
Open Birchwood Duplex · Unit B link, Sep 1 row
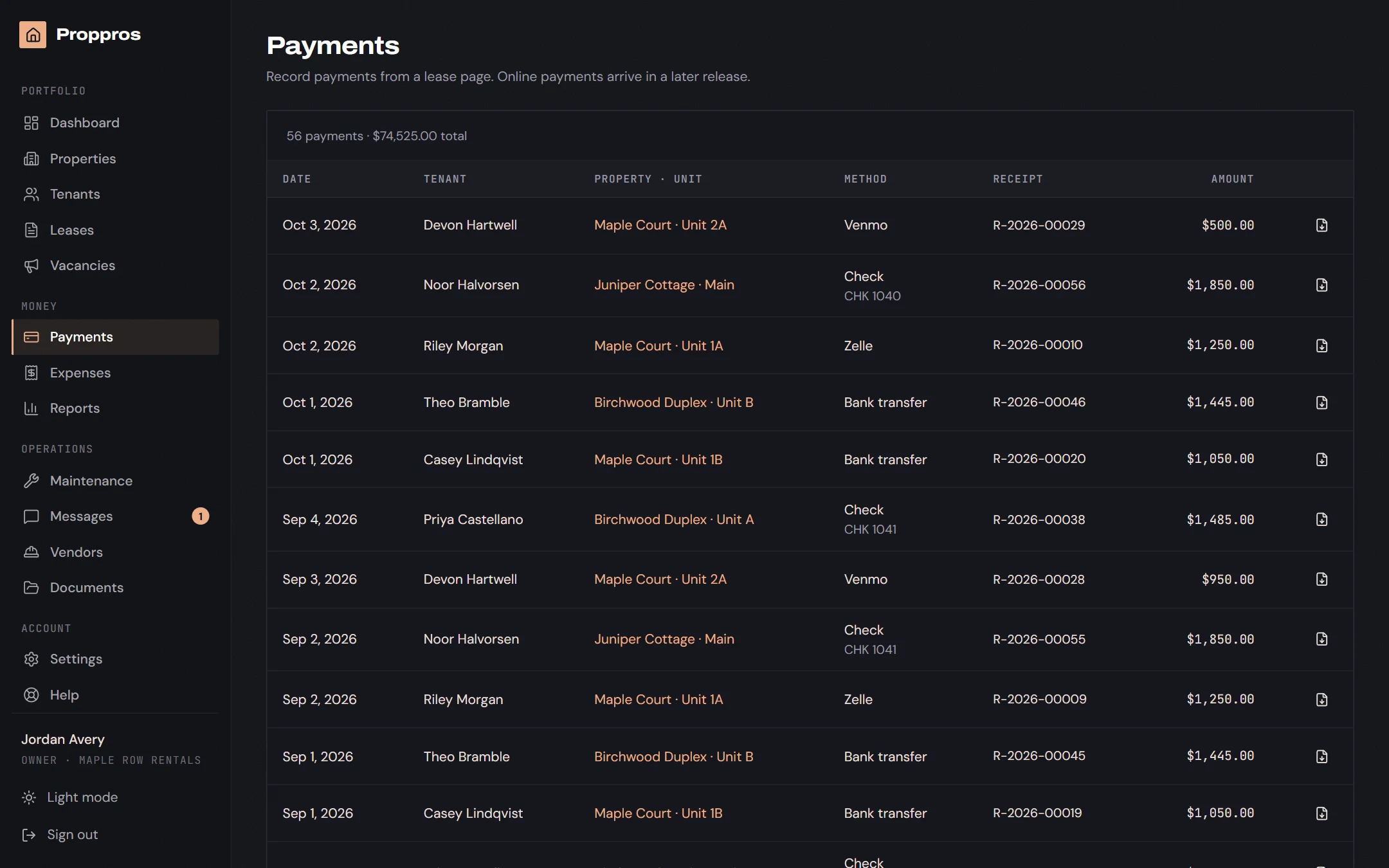pos(673,757)
